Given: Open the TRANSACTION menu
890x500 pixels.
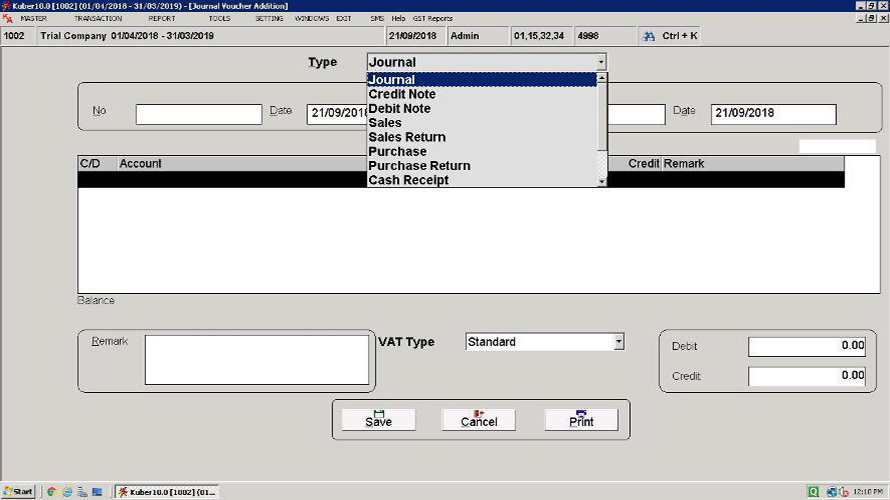Looking at the screenshot, I should [98, 19].
